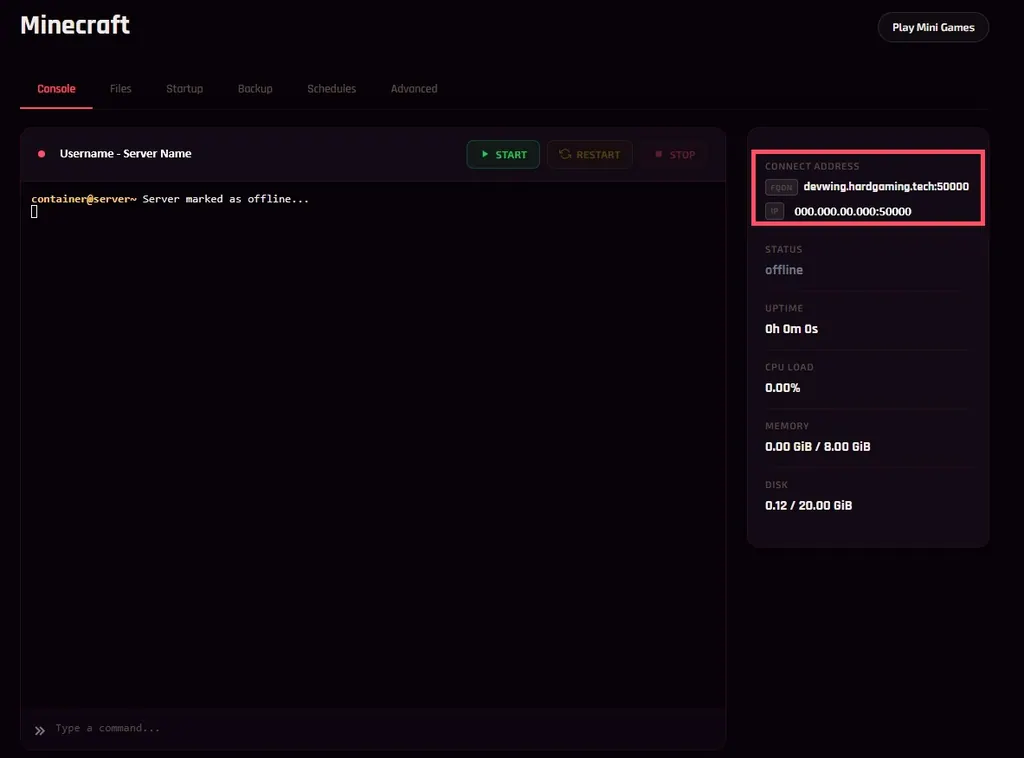The image size is (1024, 758).
Task: Go to the Backup tab
Action: pos(255,89)
